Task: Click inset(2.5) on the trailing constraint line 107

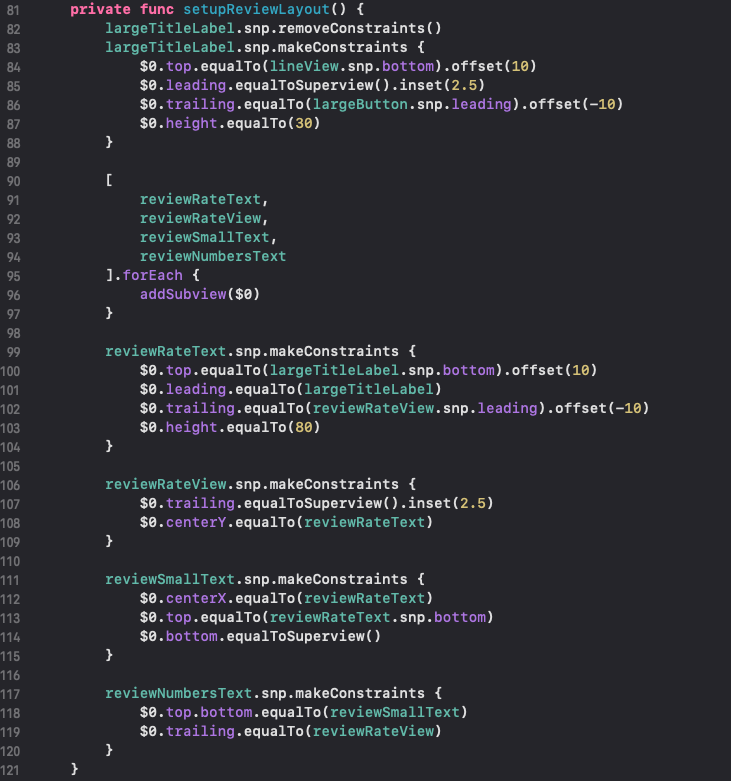Action: tap(451, 503)
